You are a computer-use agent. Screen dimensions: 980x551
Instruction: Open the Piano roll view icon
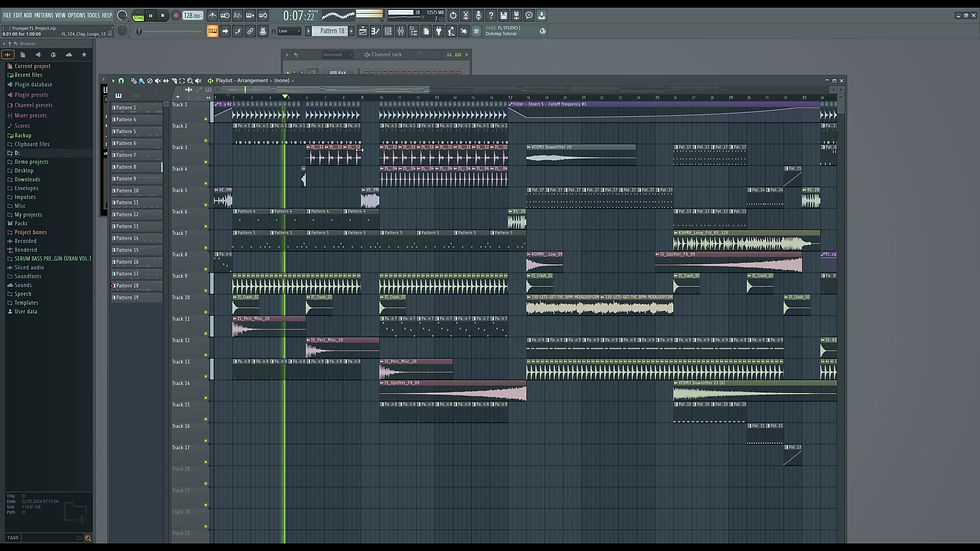click(376, 31)
